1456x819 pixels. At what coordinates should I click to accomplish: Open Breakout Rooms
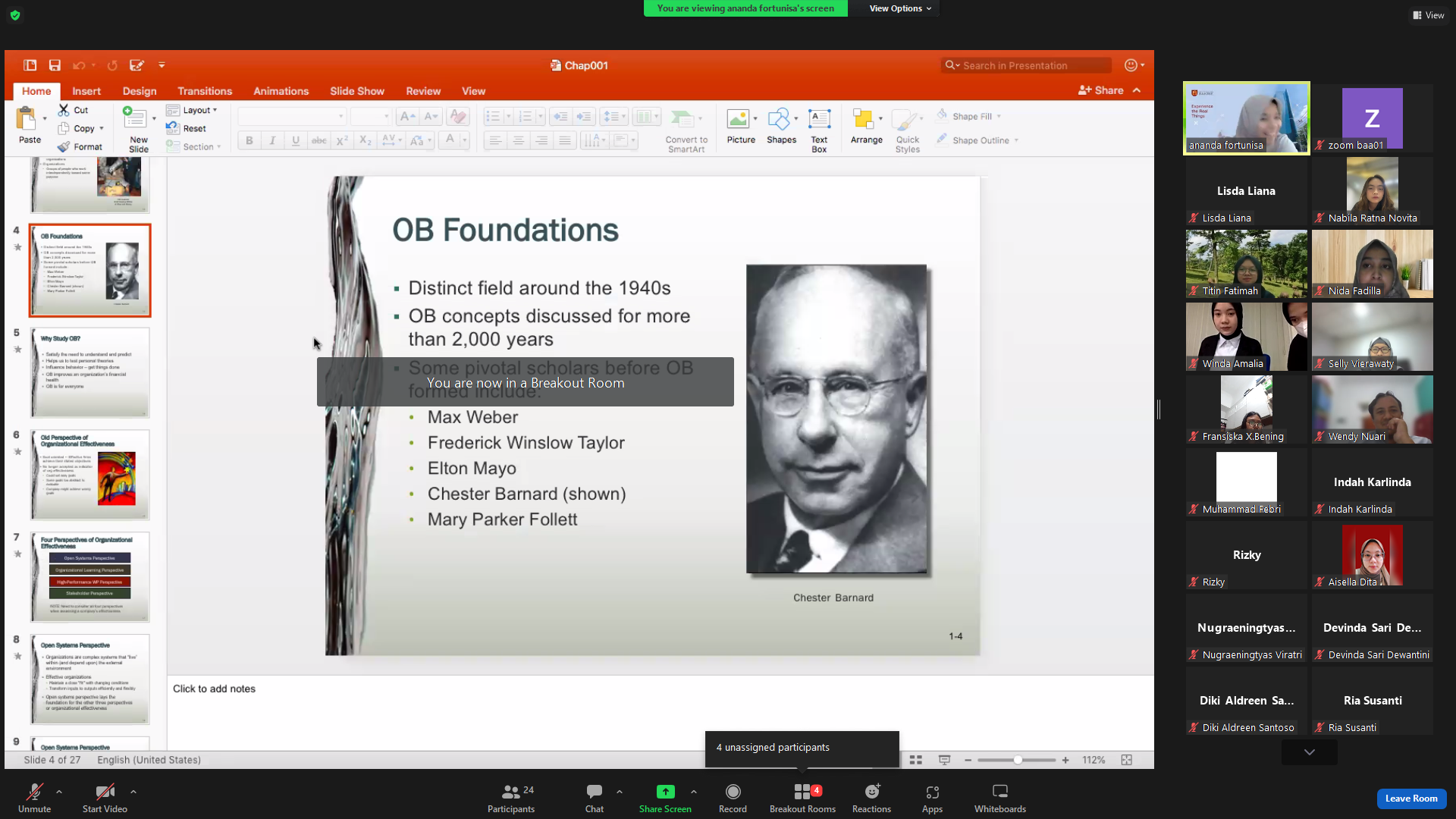[x=802, y=799]
